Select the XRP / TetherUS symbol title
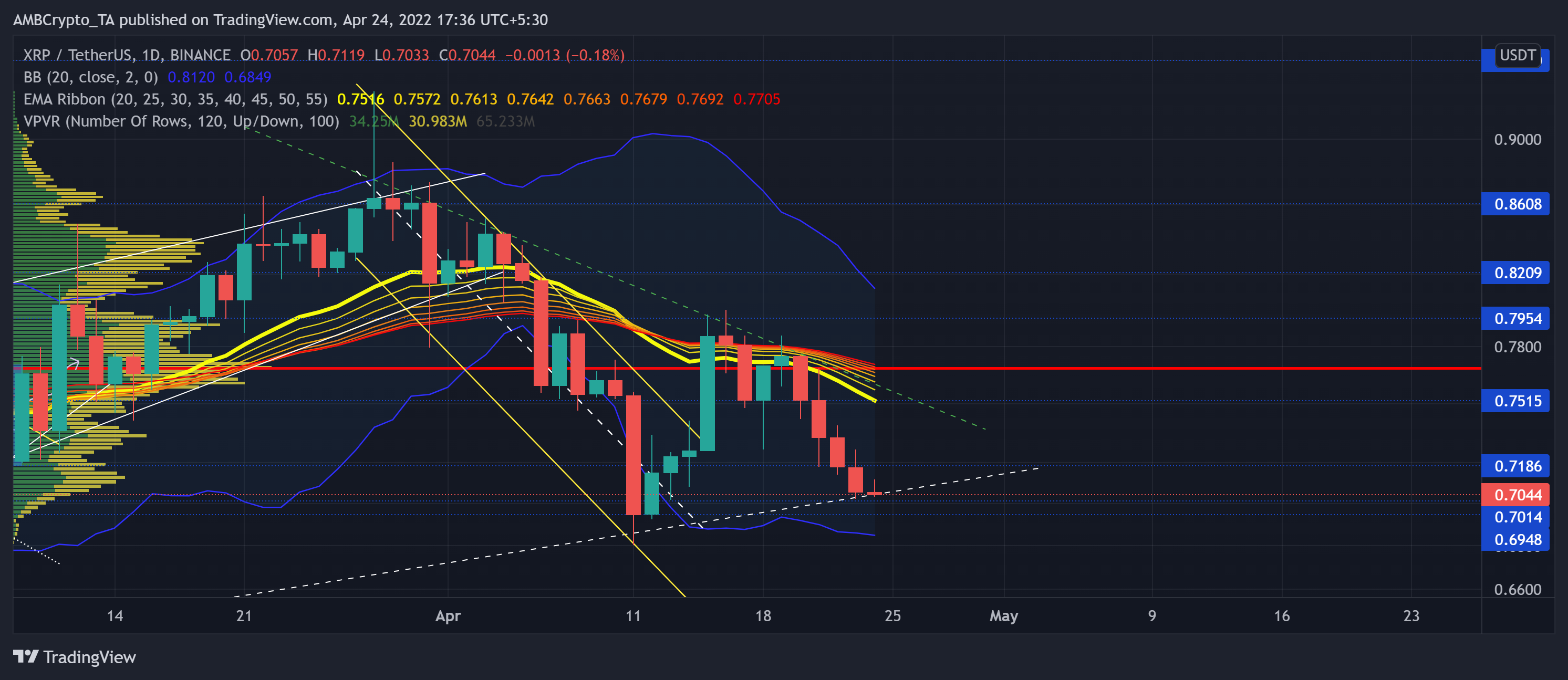The height and width of the screenshot is (680, 1568). pos(127,55)
